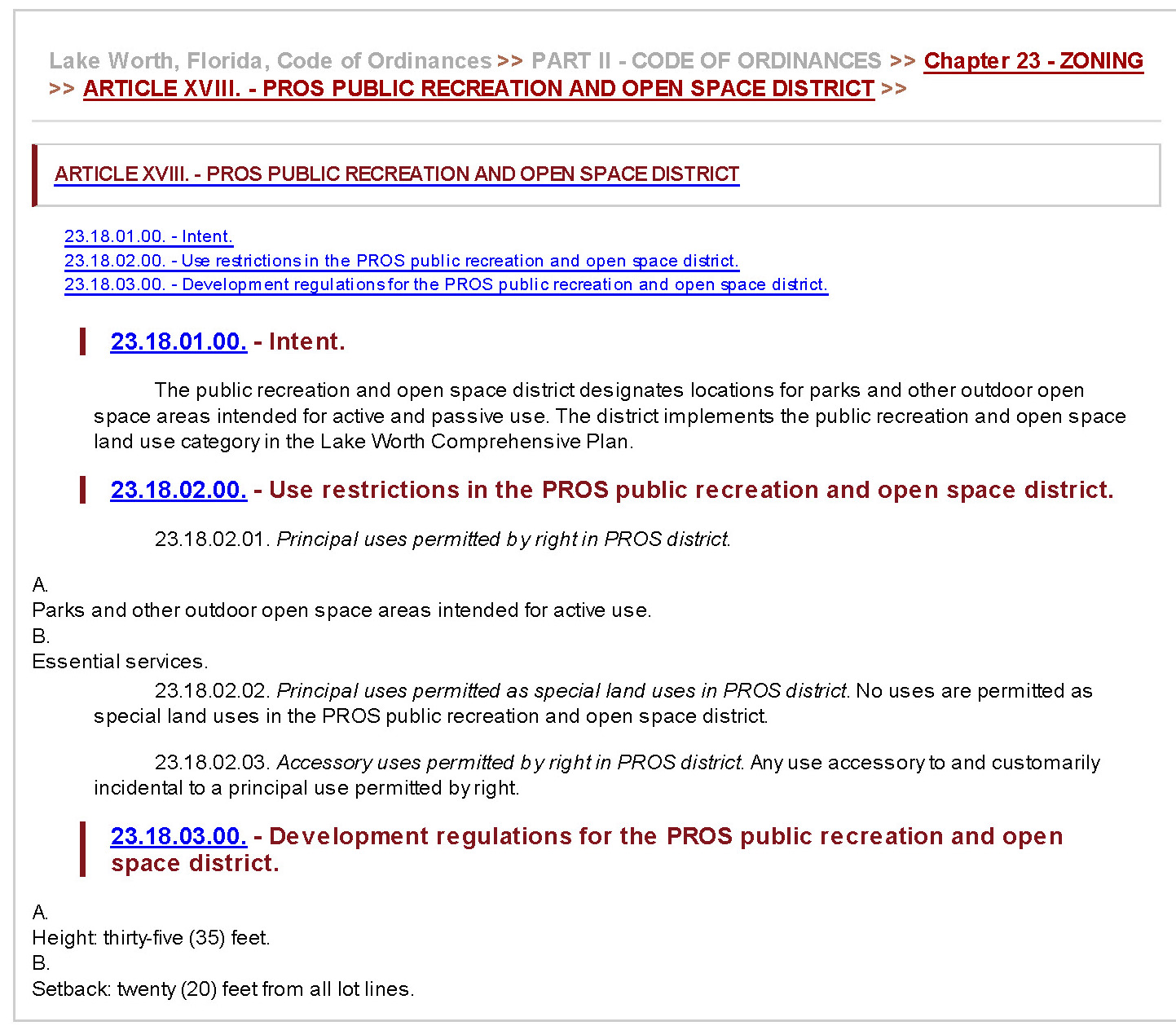Click 23.18.03.00. link in the Development regulations heading
The width and height of the screenshot is (1176, 1026).
click(x=178, y=836)
